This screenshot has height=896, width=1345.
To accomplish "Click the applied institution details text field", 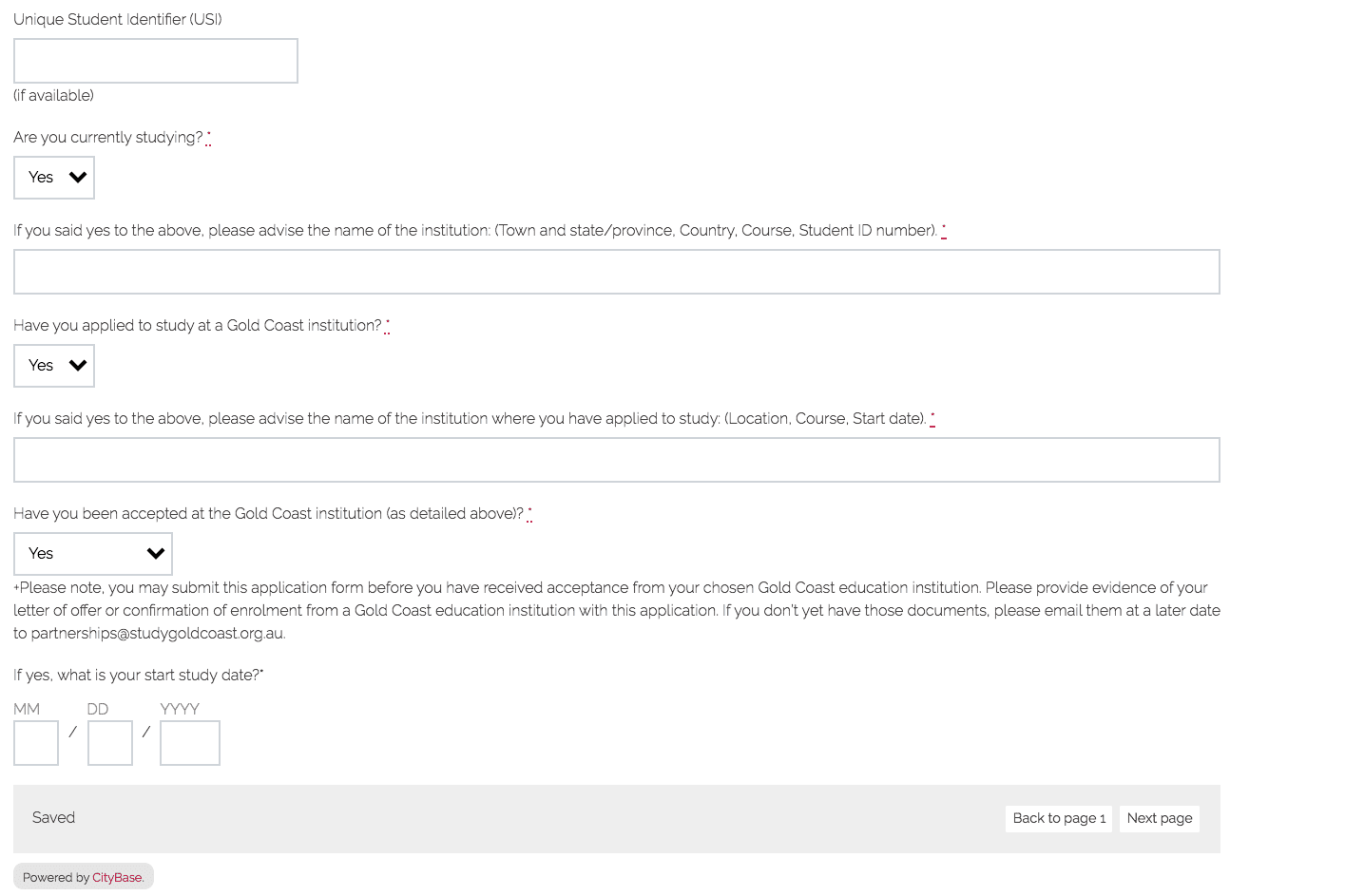I will point(617,460).
